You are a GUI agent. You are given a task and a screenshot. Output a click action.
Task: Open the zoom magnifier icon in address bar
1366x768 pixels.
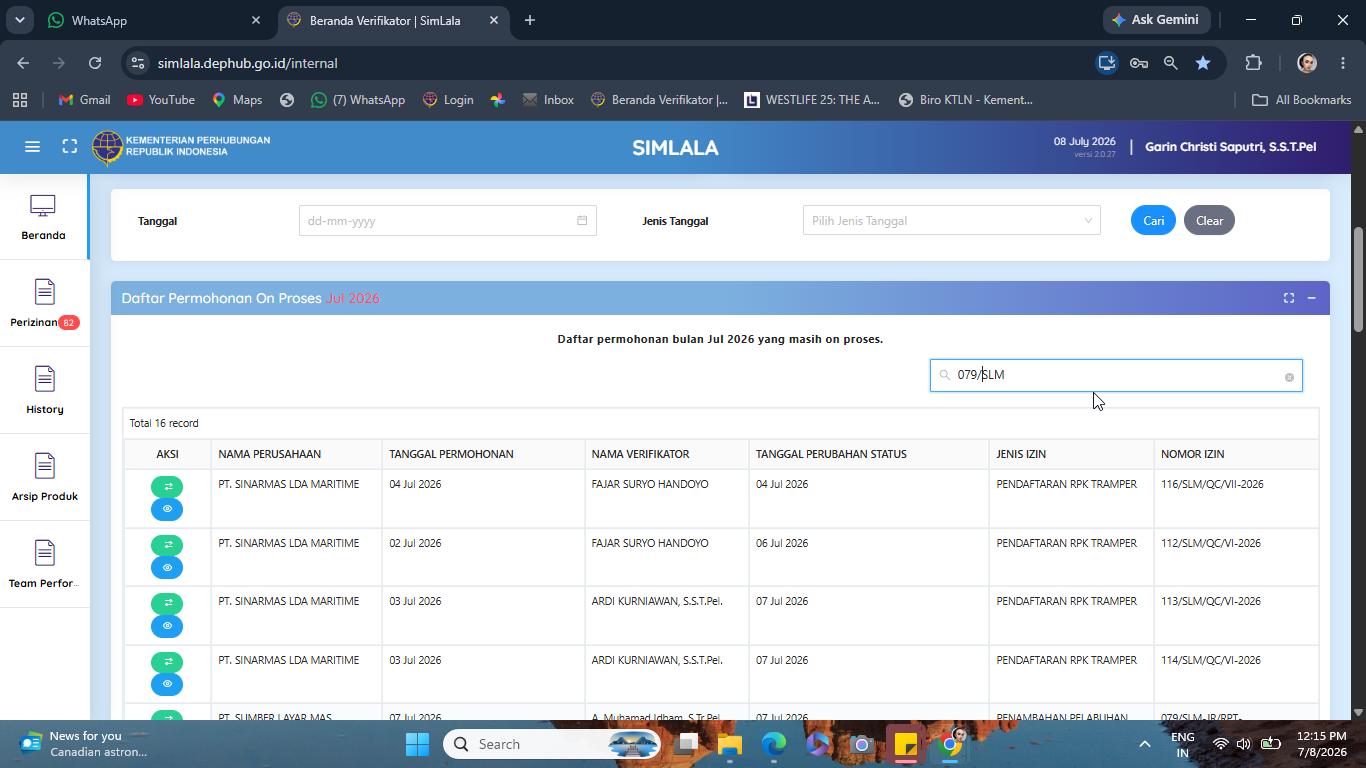tap(1171, 63)
